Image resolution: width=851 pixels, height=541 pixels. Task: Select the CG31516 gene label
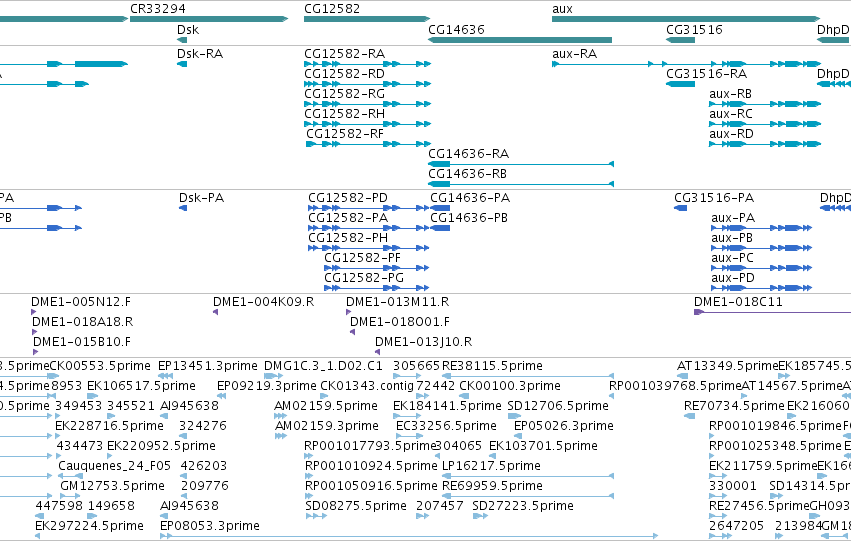pyautogui.click(x=694, y=30)
